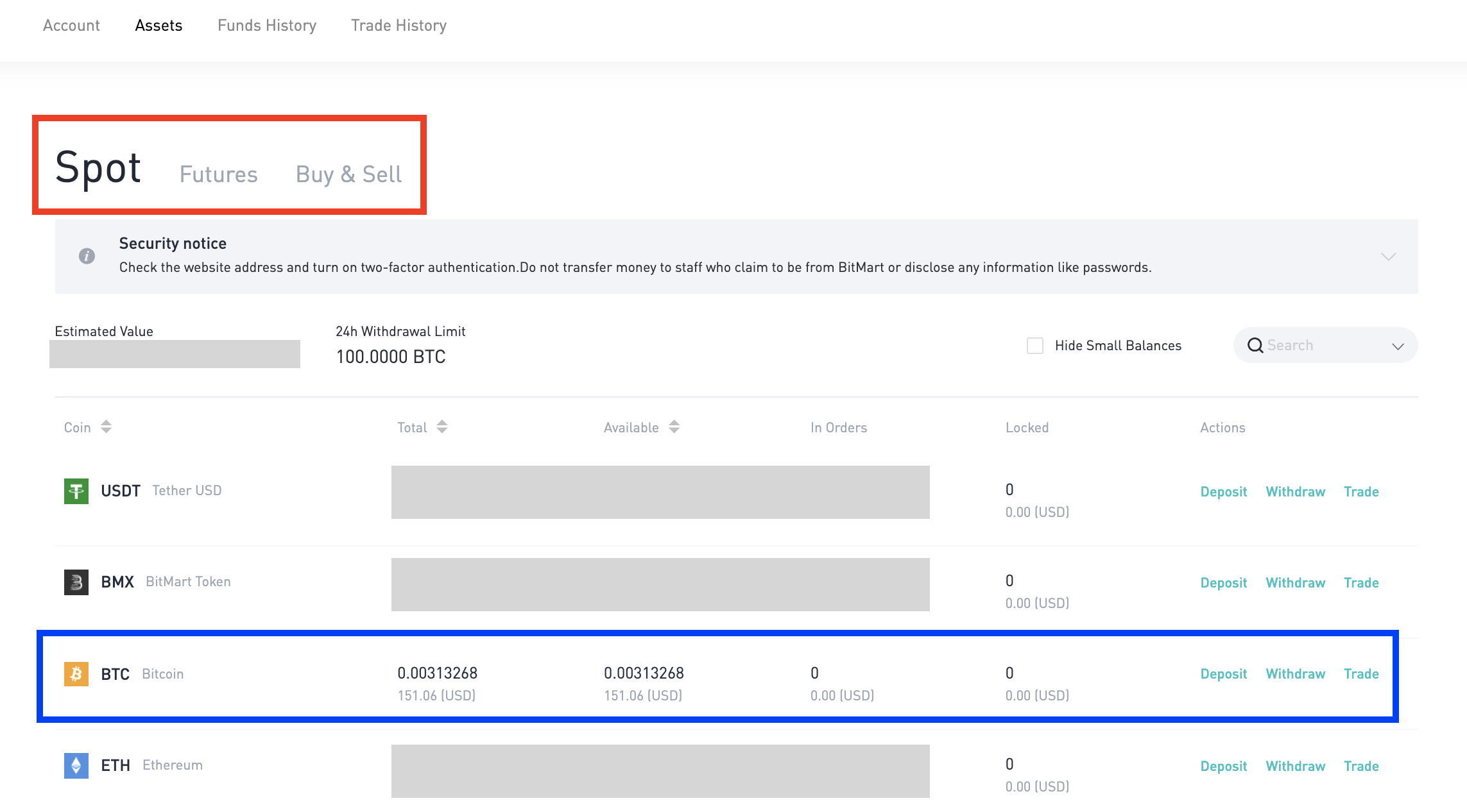
Task: Click the search magnifier icon
Action: click(1255, 346)
